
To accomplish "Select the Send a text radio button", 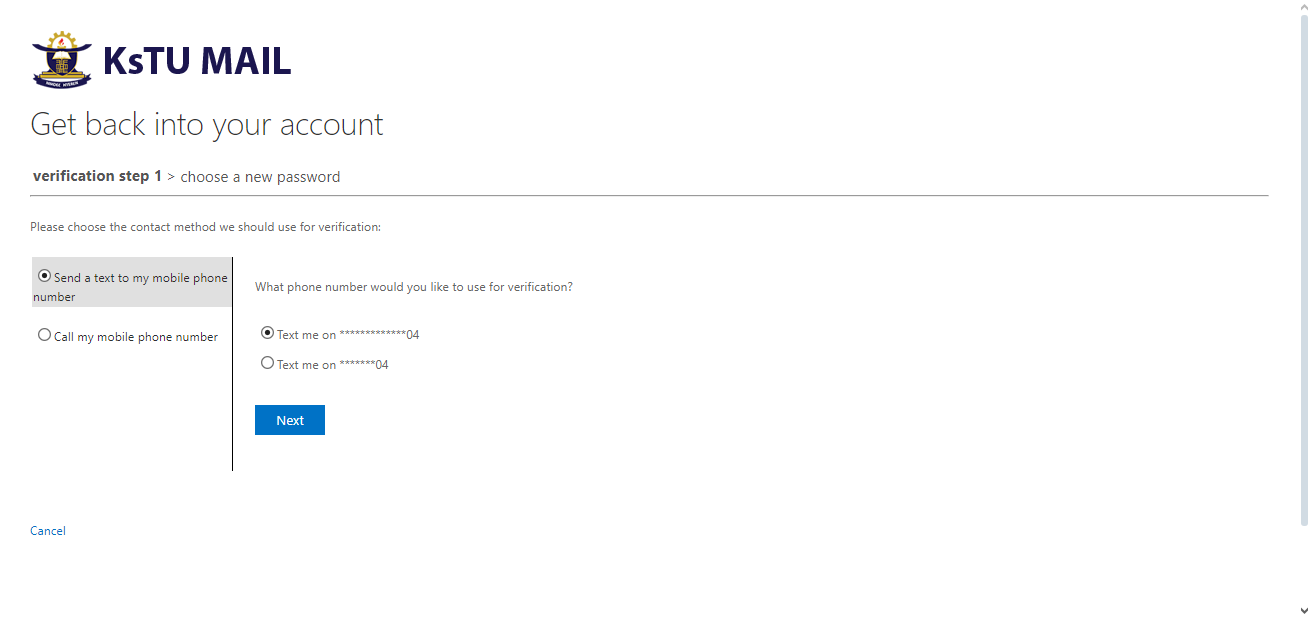I will point(44,276).
